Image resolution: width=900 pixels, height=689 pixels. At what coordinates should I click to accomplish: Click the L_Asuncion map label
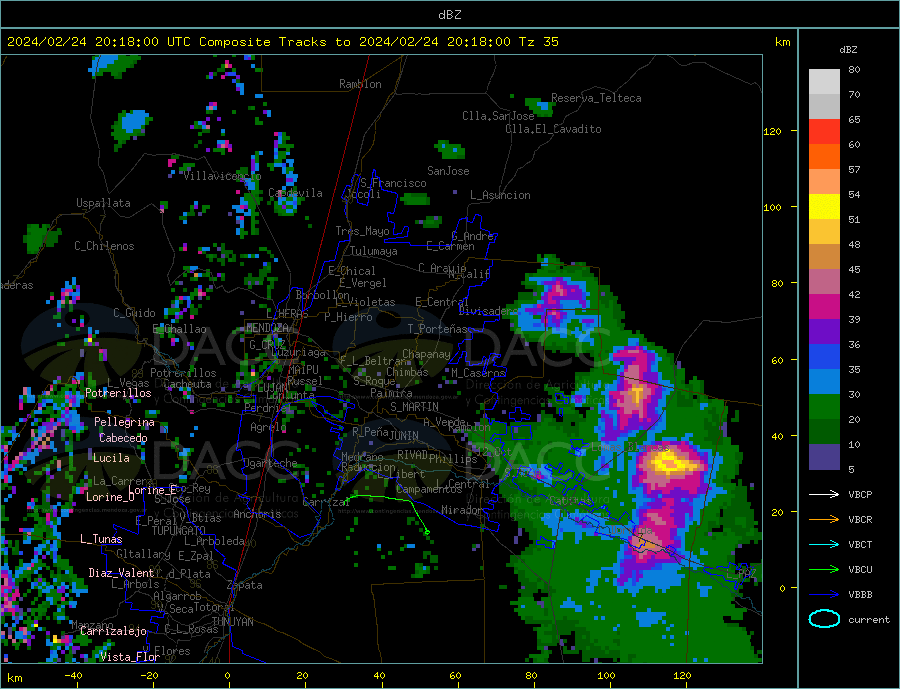(500, 195)
